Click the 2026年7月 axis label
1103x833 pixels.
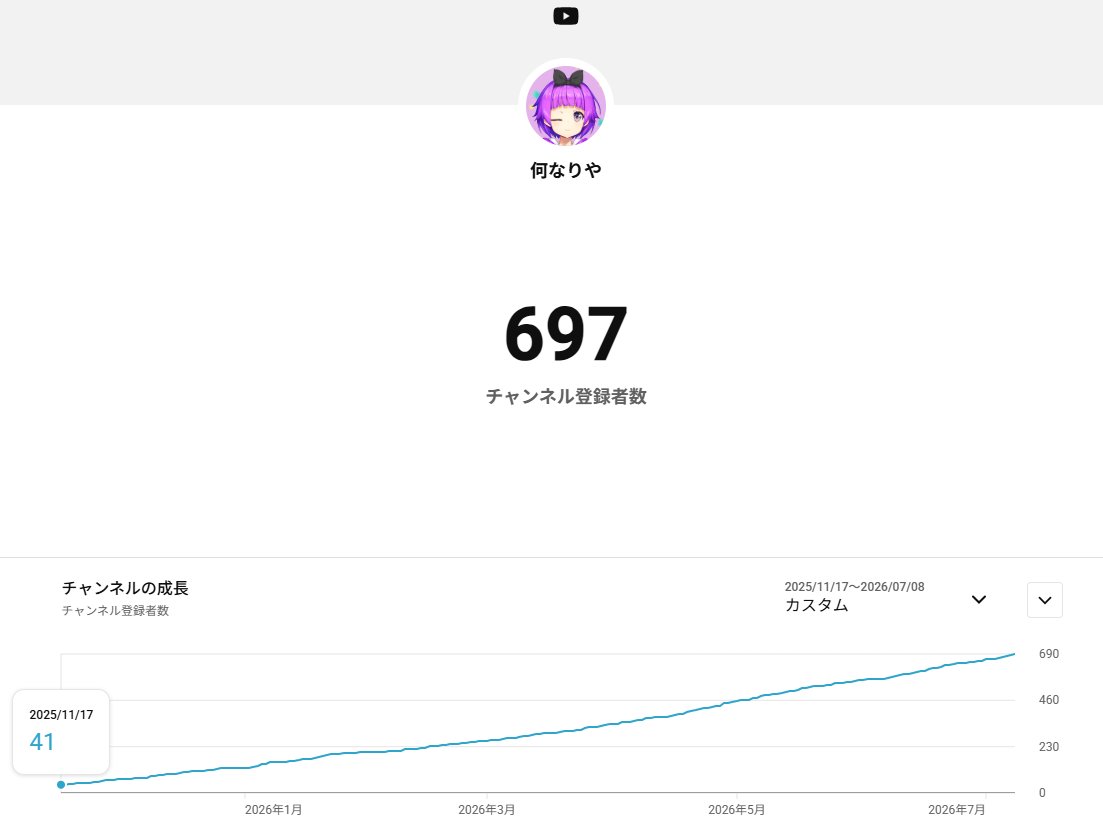click(956, 810)
